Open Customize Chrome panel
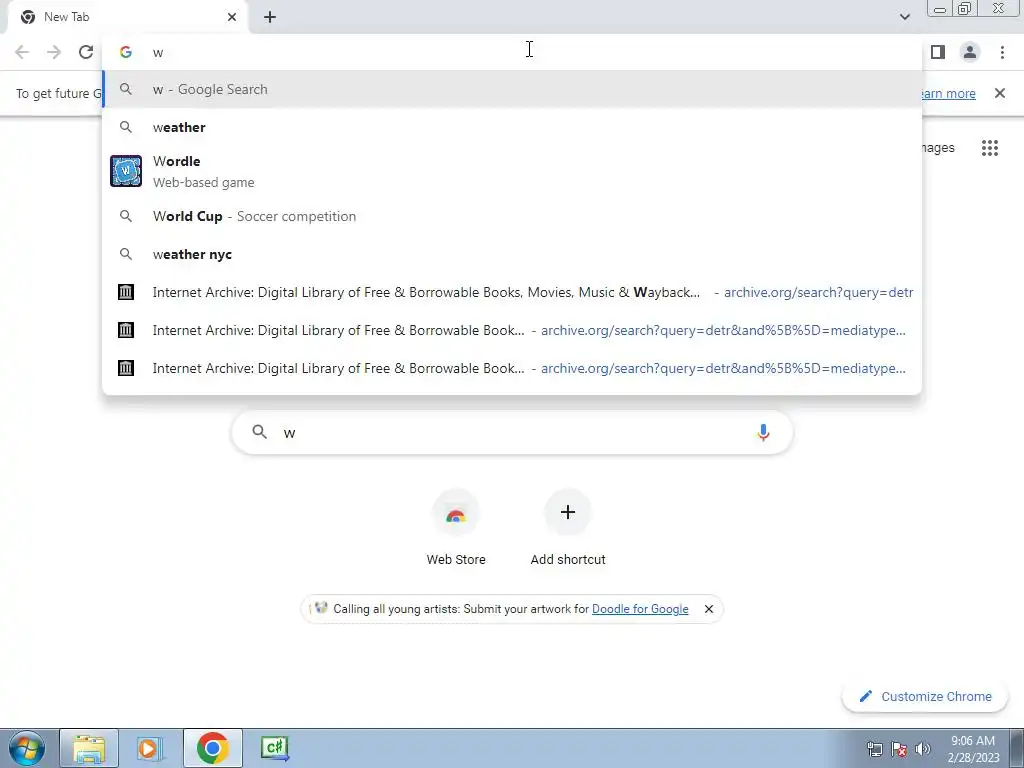 [x=925, y=696]
